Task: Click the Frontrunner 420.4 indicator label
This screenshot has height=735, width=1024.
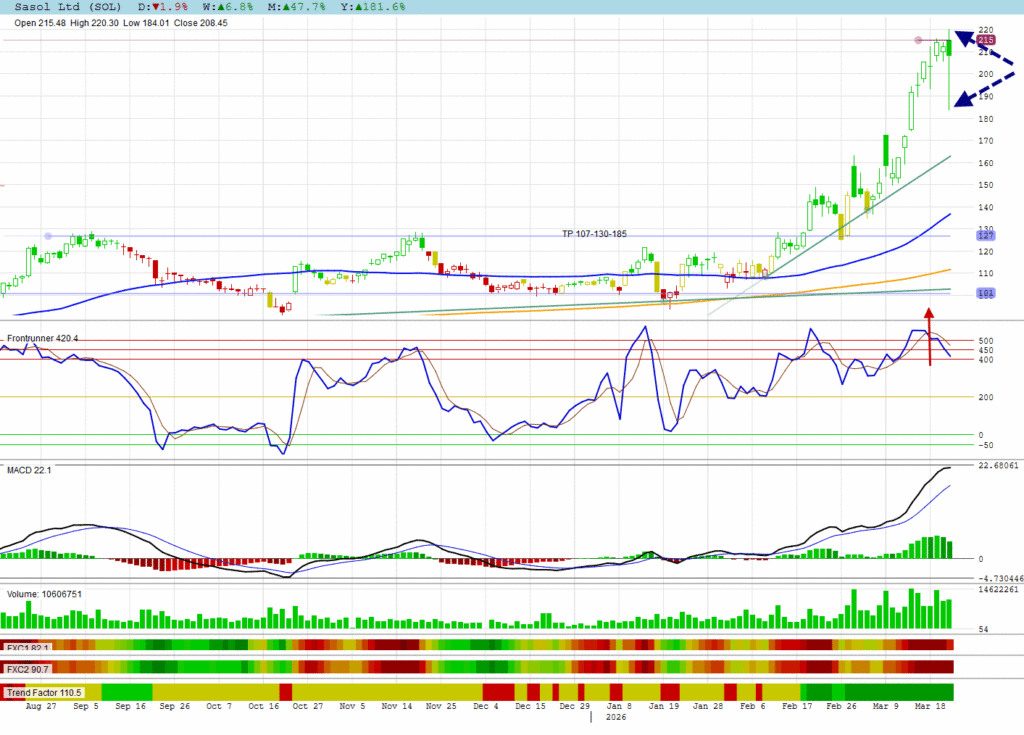Action: click(42, 339)
